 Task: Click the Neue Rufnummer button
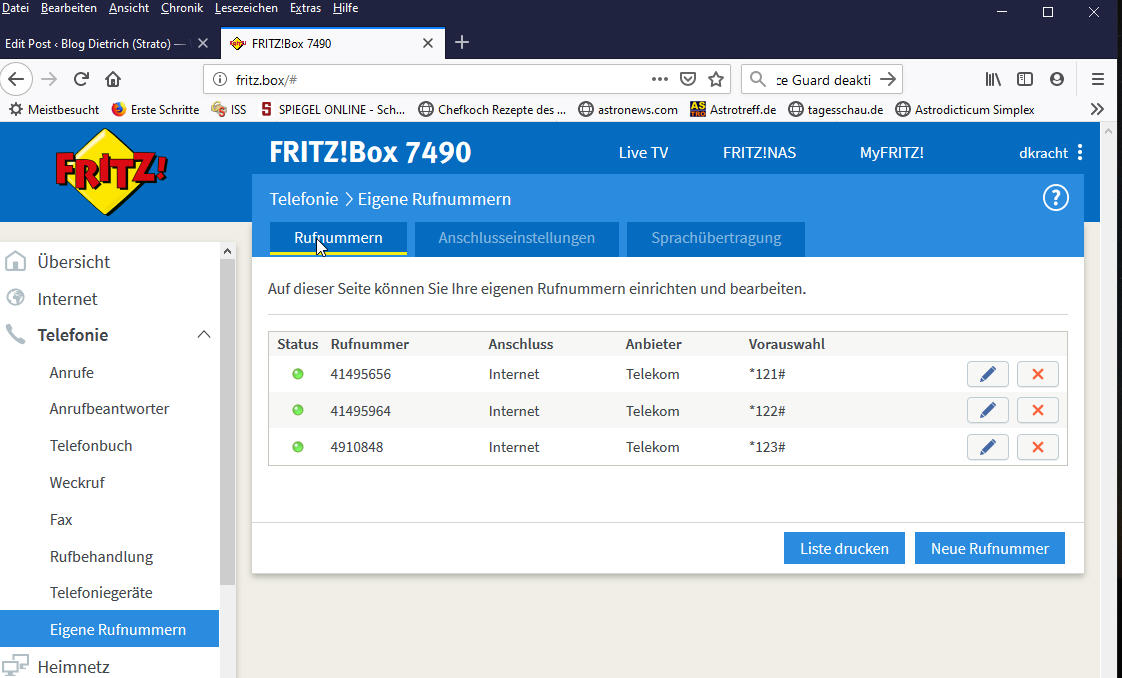click(x=989, y=548)
